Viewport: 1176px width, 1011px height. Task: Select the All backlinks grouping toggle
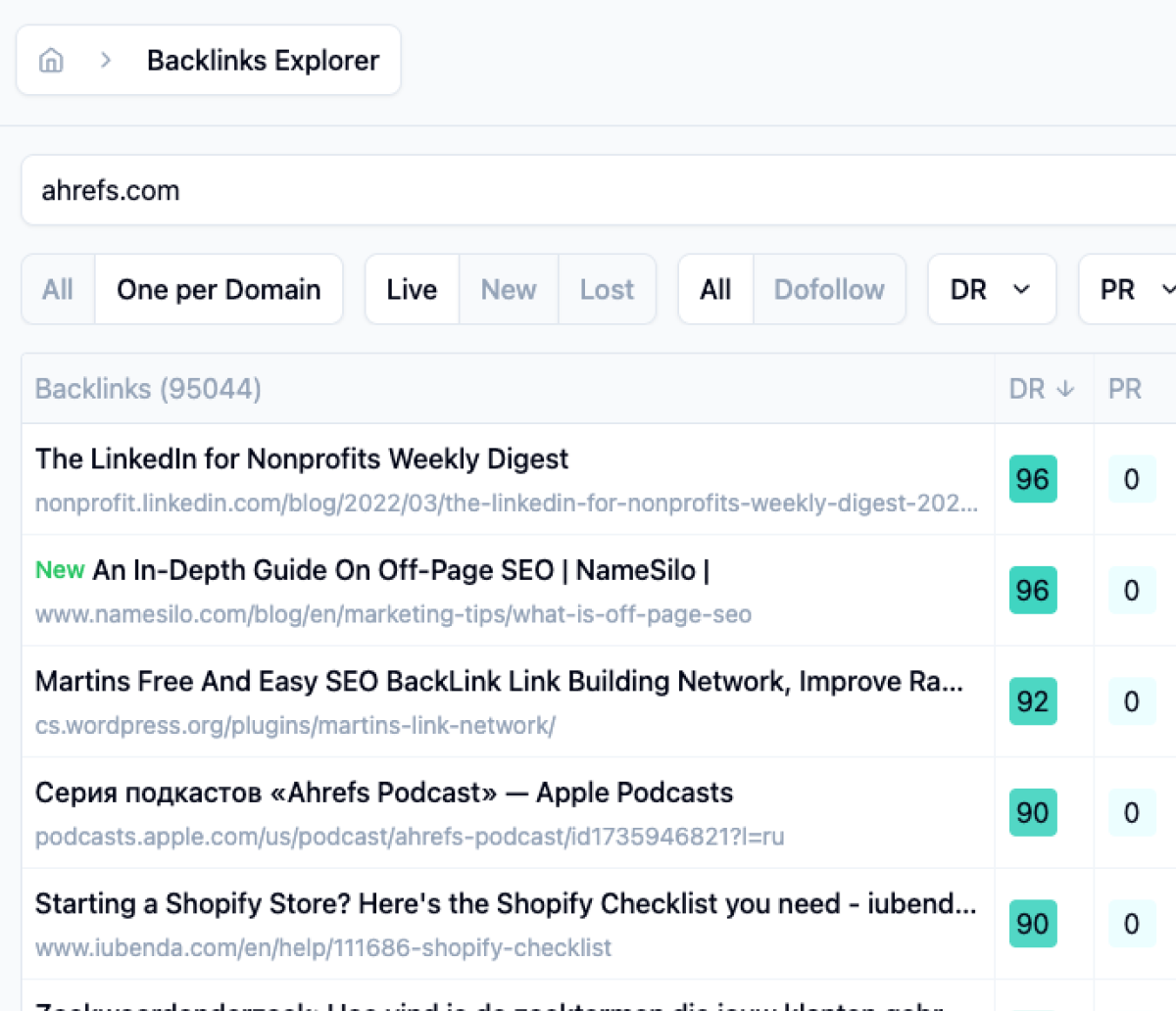(x=58, y=289)
